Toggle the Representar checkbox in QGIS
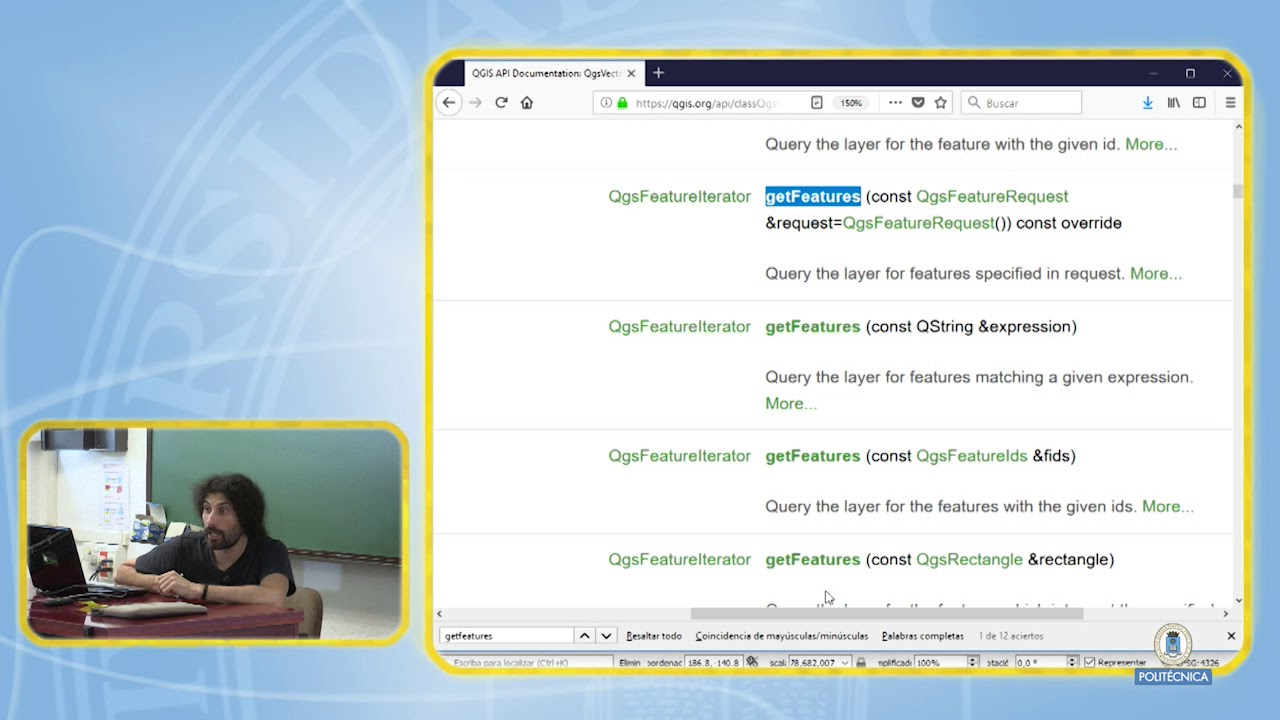This screenshot has height=720, width=1280. 1090,662
